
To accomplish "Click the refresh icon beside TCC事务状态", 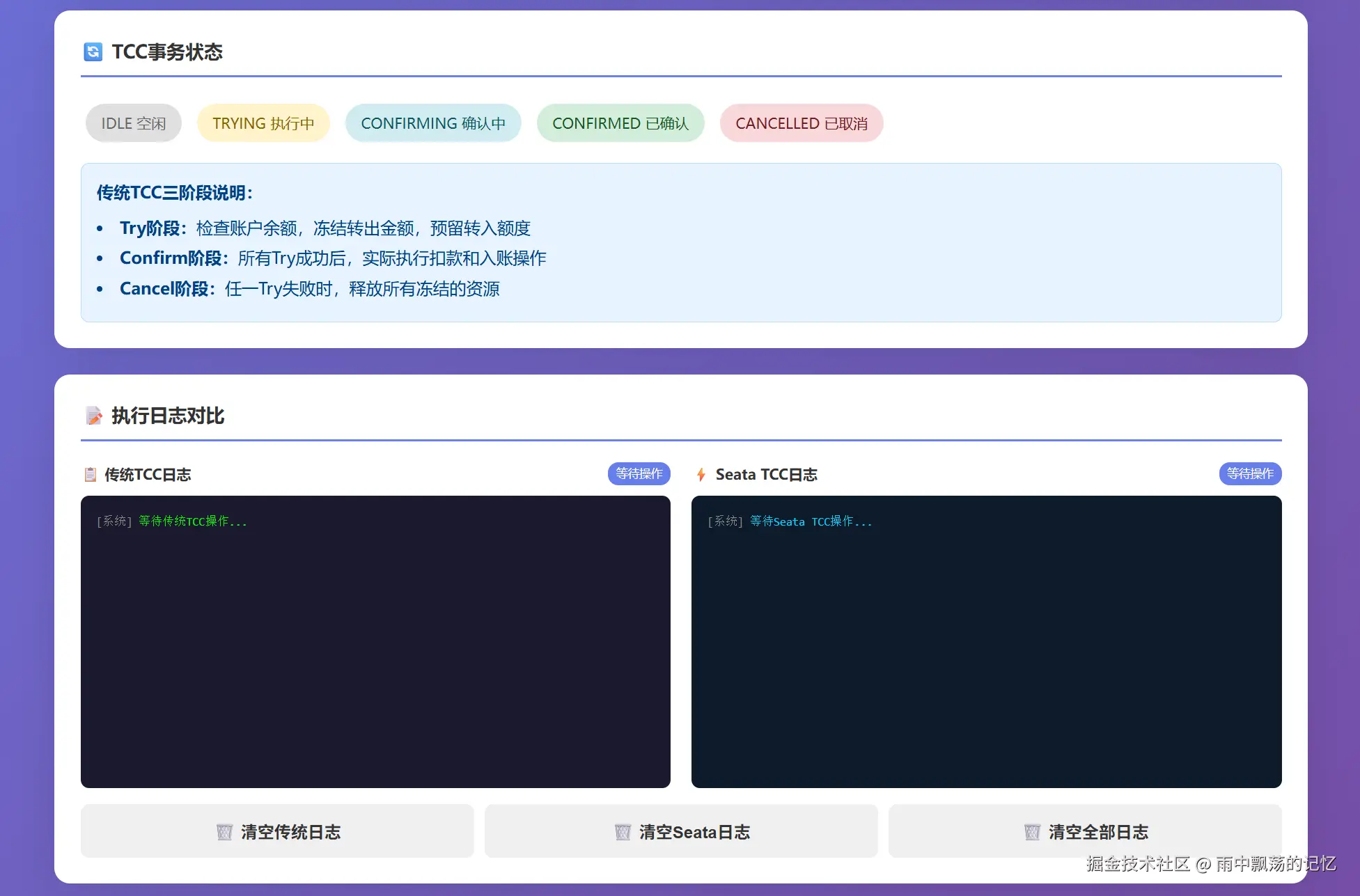I will [93, 52].
